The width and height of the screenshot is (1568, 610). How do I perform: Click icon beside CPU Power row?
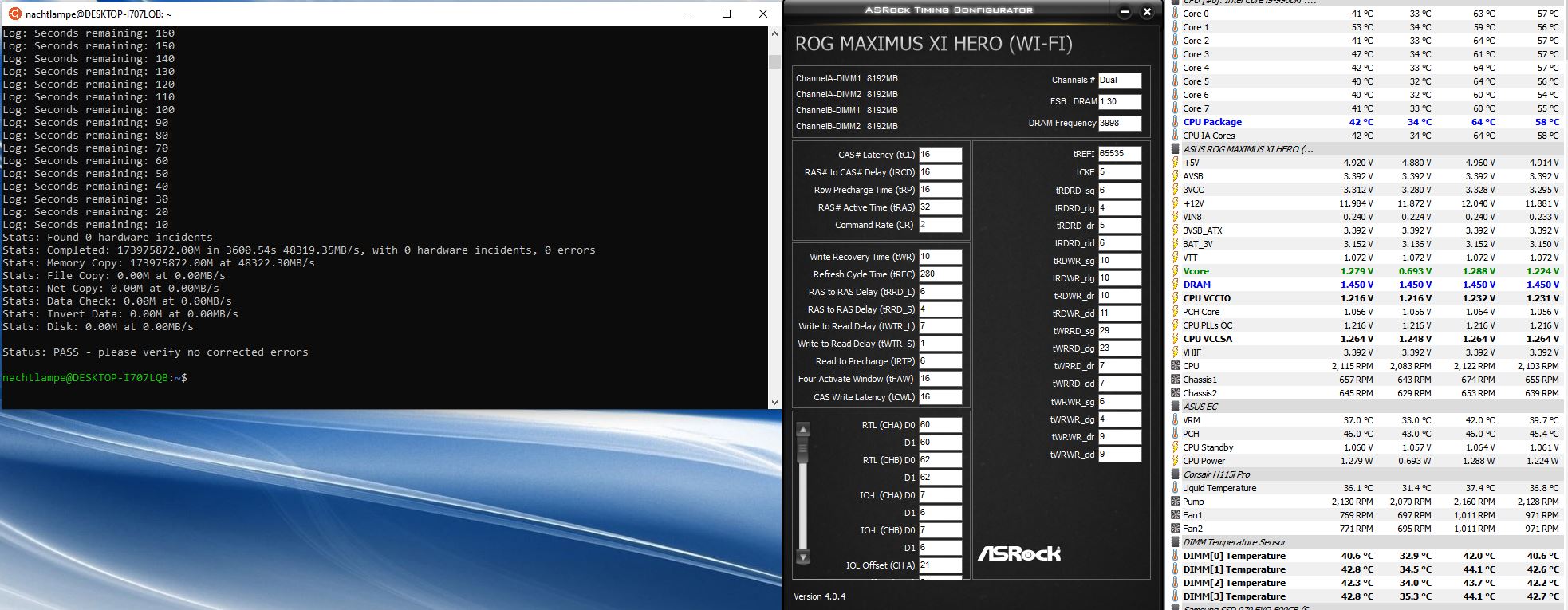tap(1175, 461)
